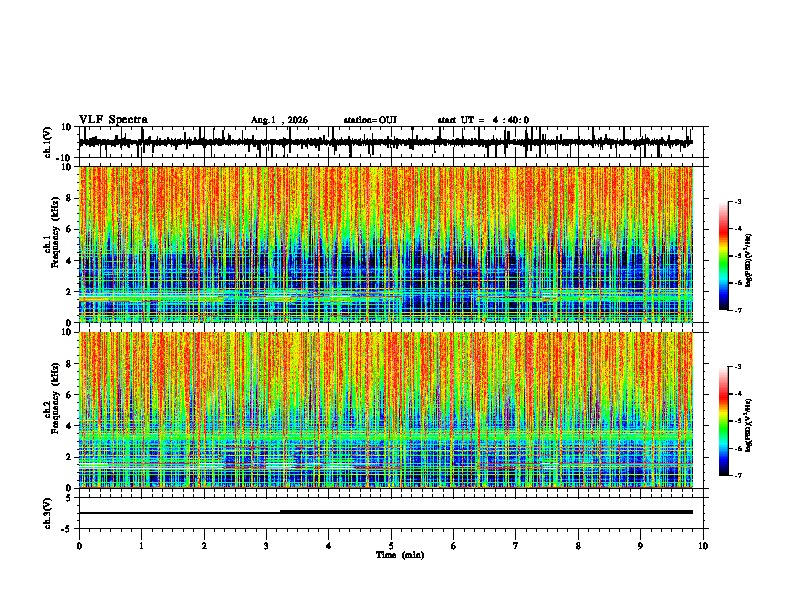Select the date text "Aug.1 , 2026"
This screenshot has height=612, width=792.
279,120
